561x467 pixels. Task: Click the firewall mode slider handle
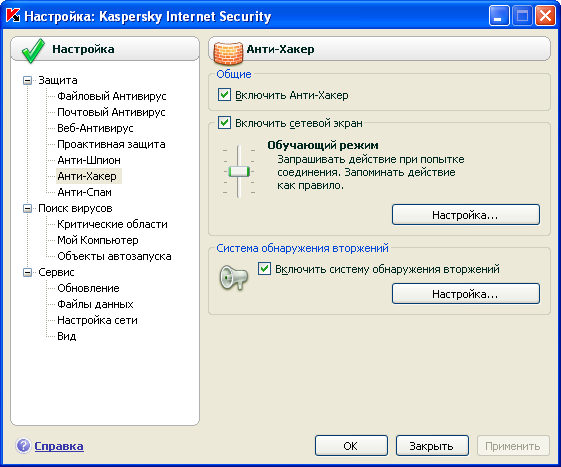coord(239,171)
